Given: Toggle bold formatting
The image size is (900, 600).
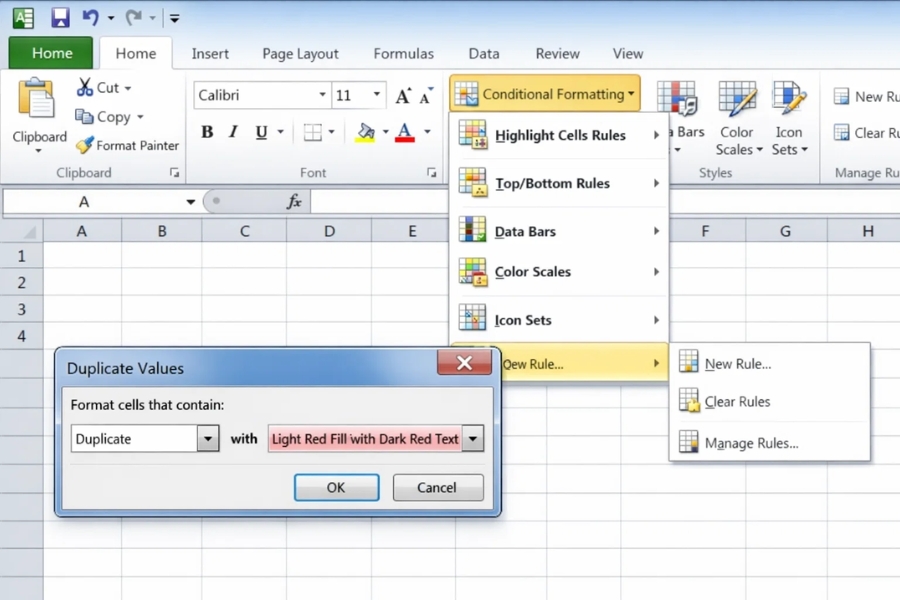Looking at the screenshot, I should click(x=207, y=131).
